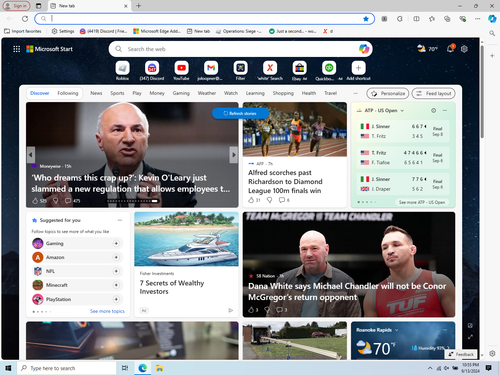Open the Edge sidebar search icon
500x375 pixels.
pyautogui.click(x=492, y=33)
